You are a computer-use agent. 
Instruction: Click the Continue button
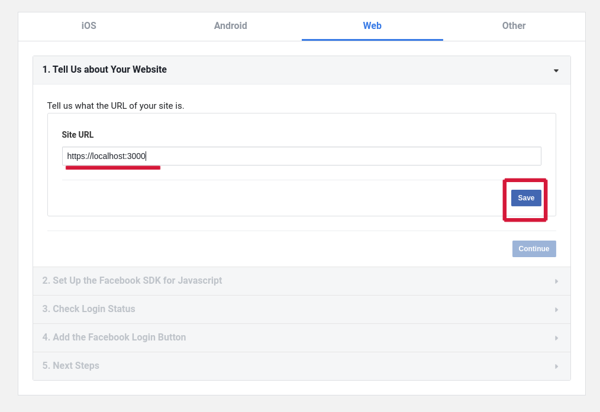point(534,249)
